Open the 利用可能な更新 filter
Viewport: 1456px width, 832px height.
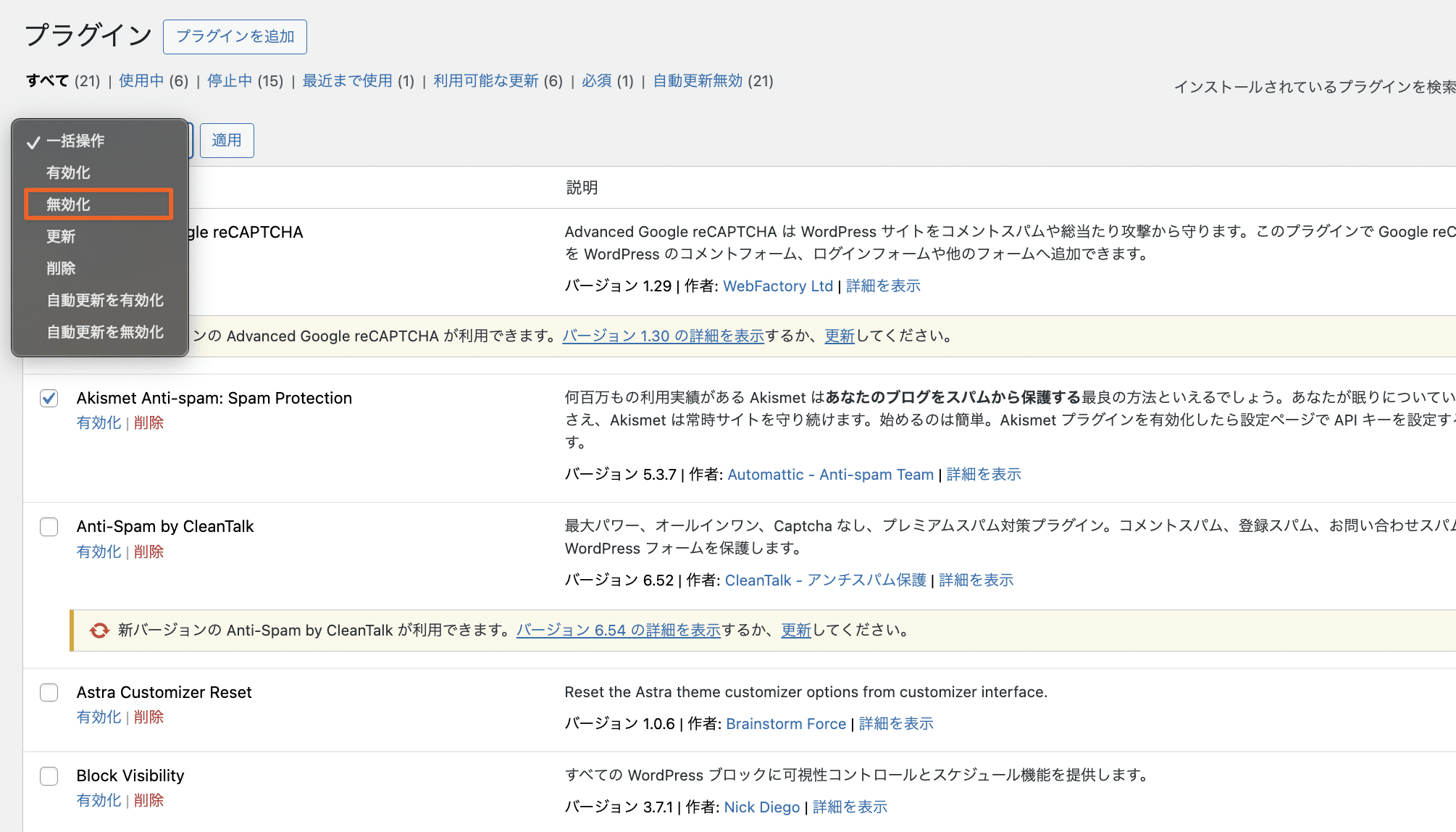point(485,80)
